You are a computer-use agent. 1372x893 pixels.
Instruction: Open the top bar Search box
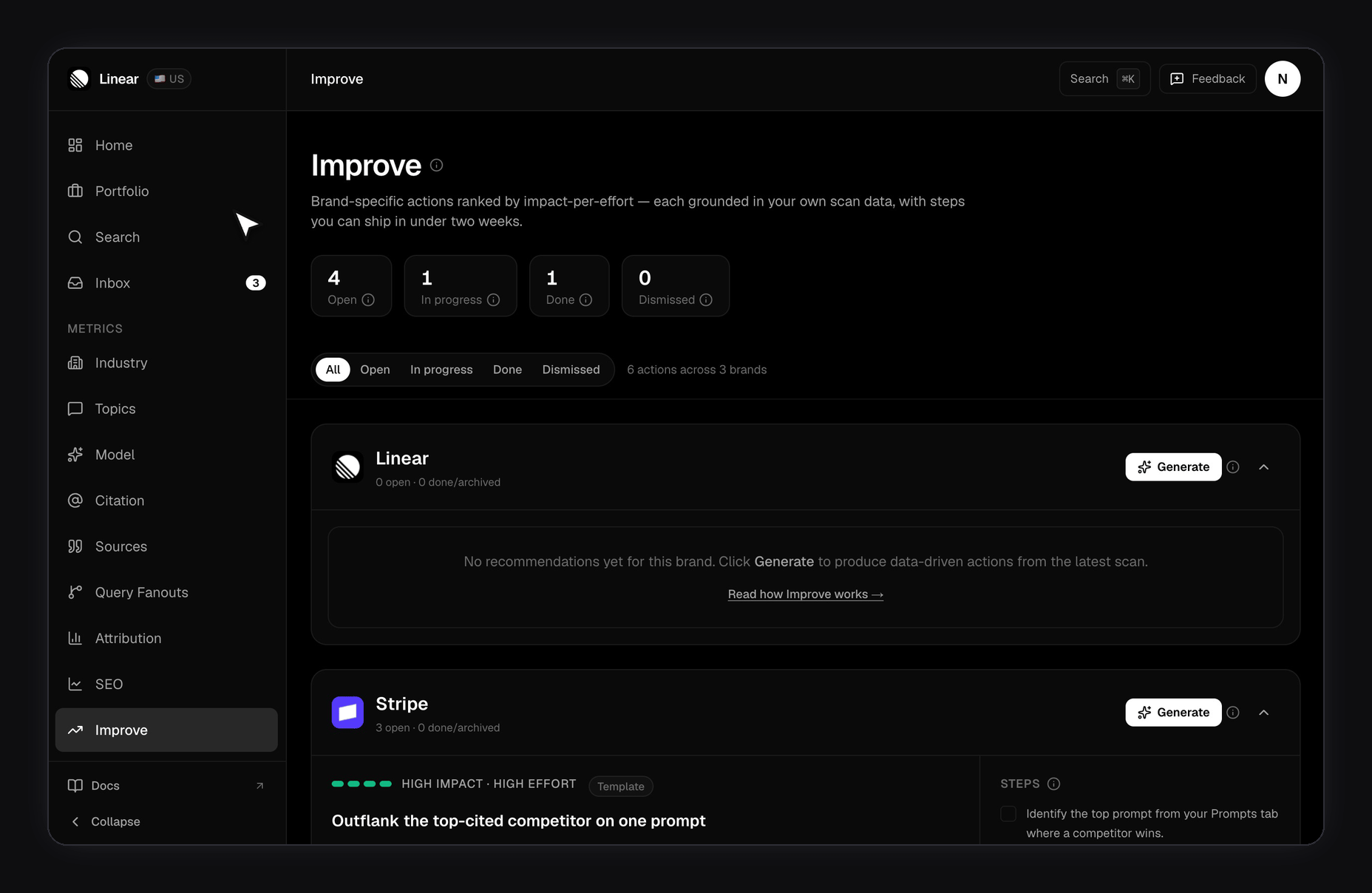pos(1104,79)
